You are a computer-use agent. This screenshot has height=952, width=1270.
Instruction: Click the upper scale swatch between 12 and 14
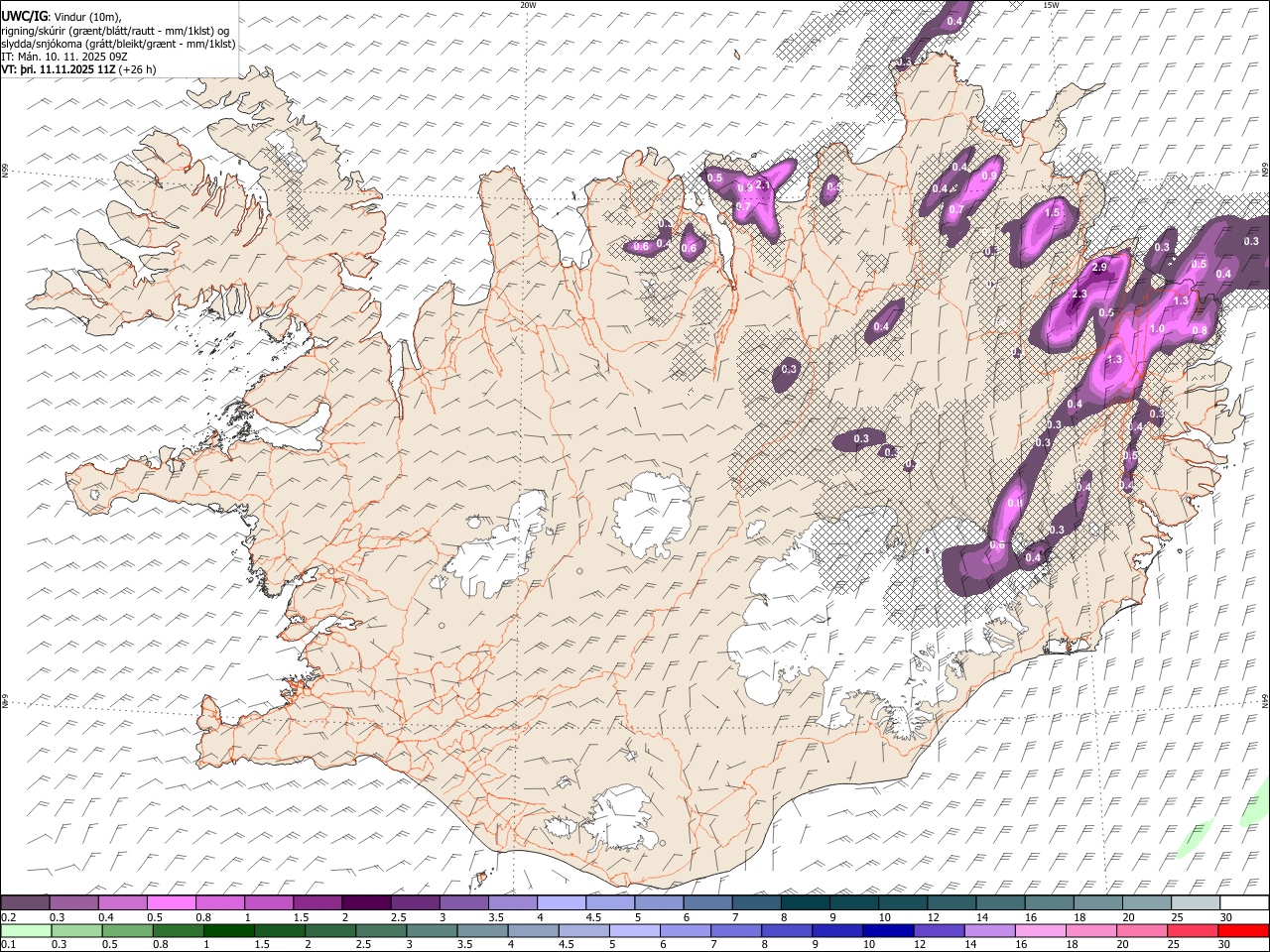(952, 902)
